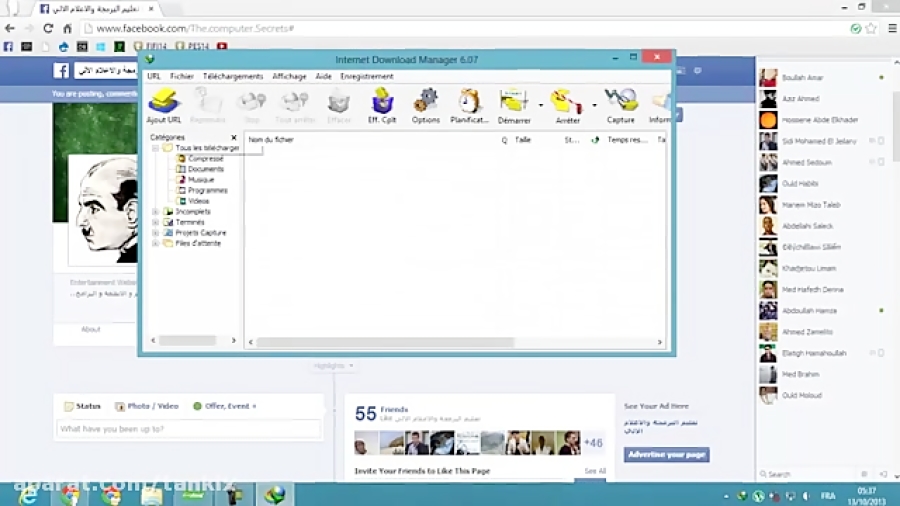Open the Highlights dropdown
Screen dimensions: 900x506
pyautogui.click(x=333, y=365)
